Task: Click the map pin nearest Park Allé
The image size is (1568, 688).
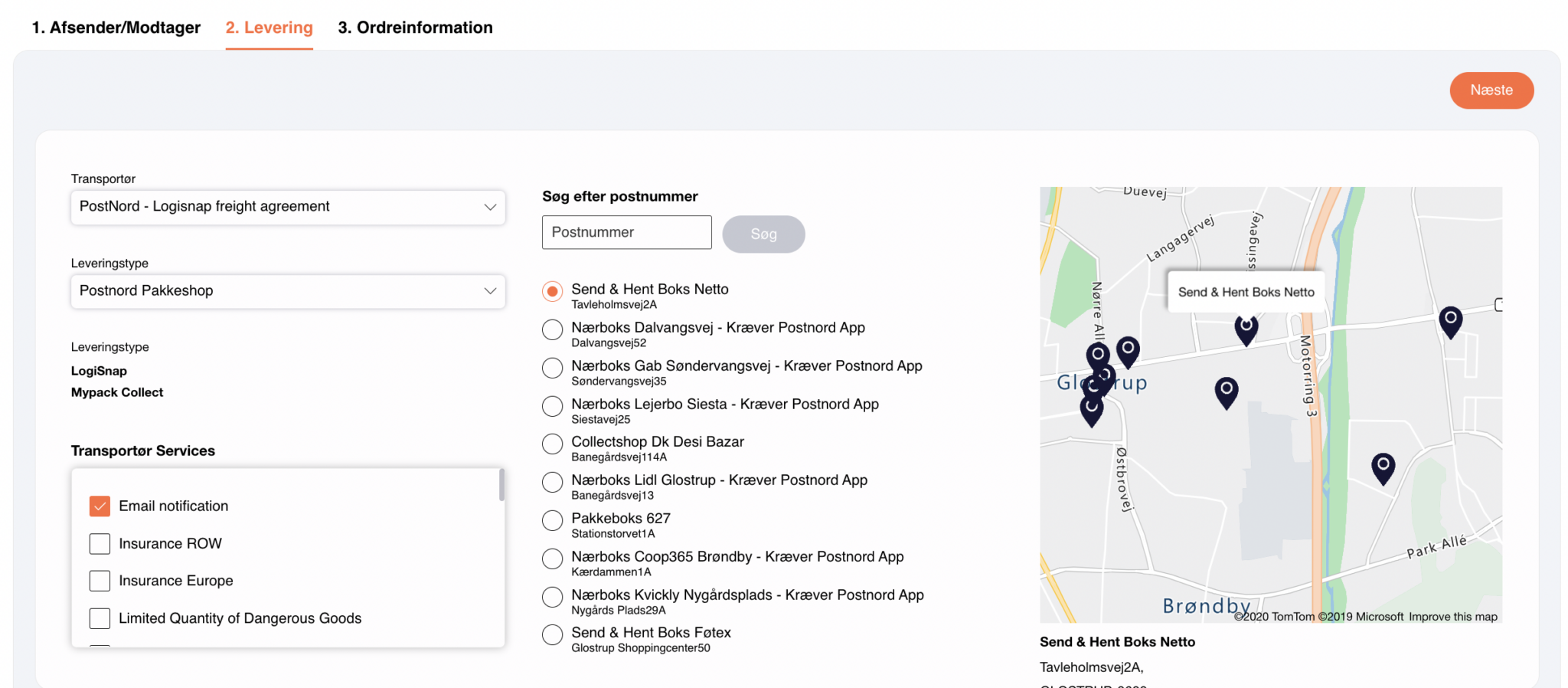Action: tap(1382, 467)
